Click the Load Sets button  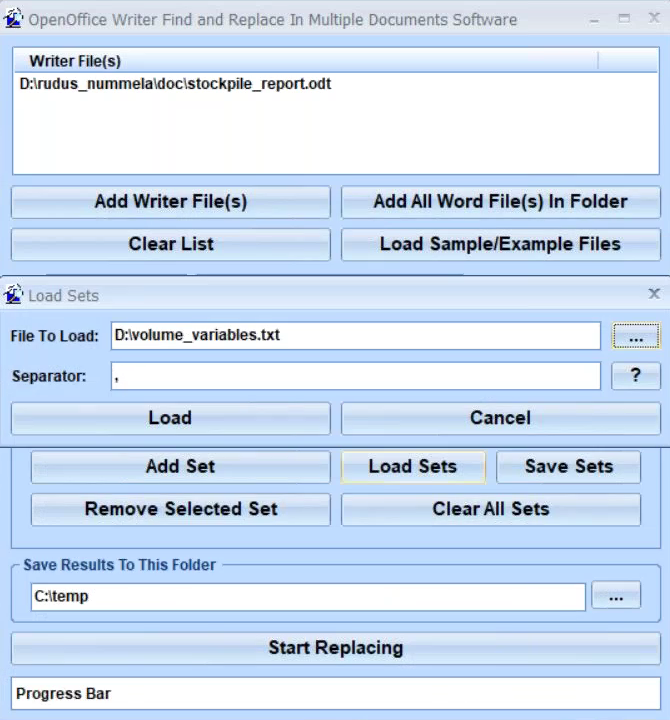tap(413, 467)
